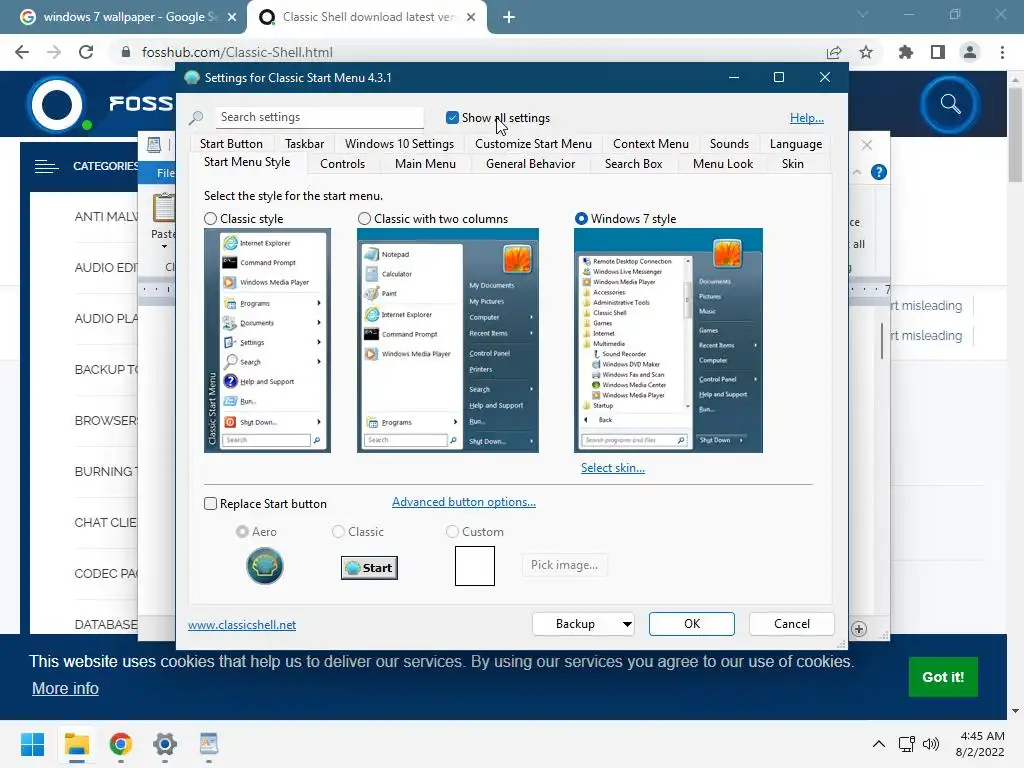1024x768 pixels.
Task: Click the blue help question mark icon
Action: 879,172
